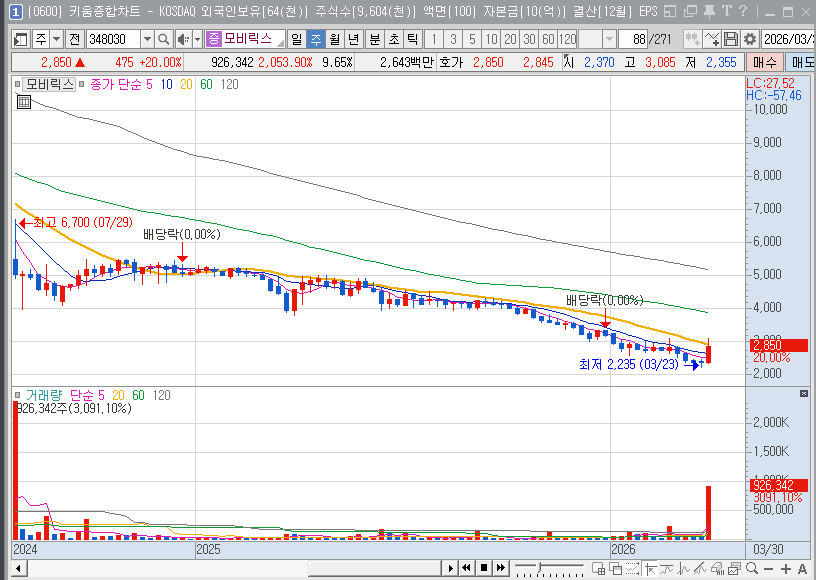This screenshot has width=816, height=580.
Task: Click the A auto-fit icon
Action: click(802, 569)
